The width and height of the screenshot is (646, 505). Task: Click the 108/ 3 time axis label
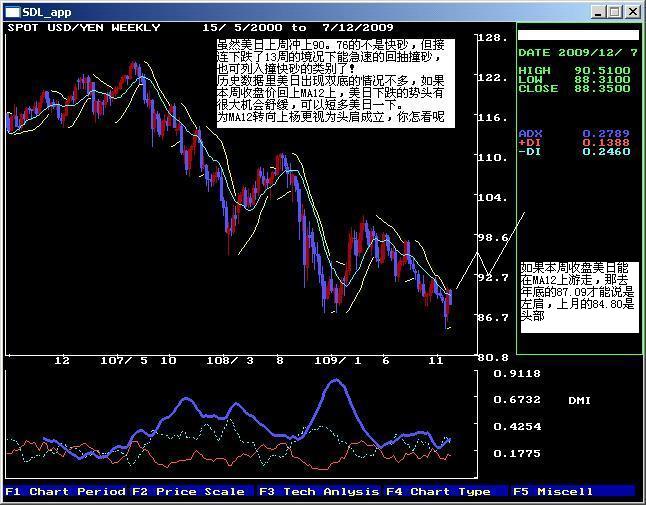pyautogui.click(x=230, y=361)
